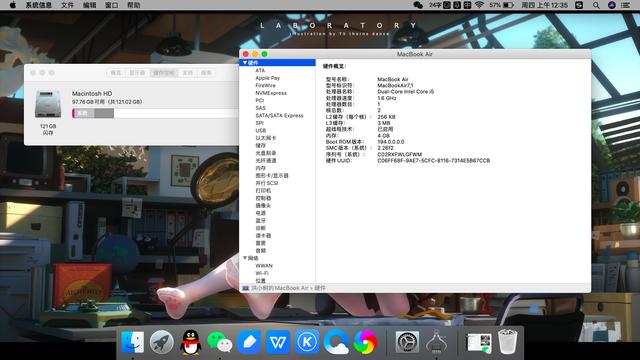Open the System Information chip icon in Dock

[x=436, y=342]
